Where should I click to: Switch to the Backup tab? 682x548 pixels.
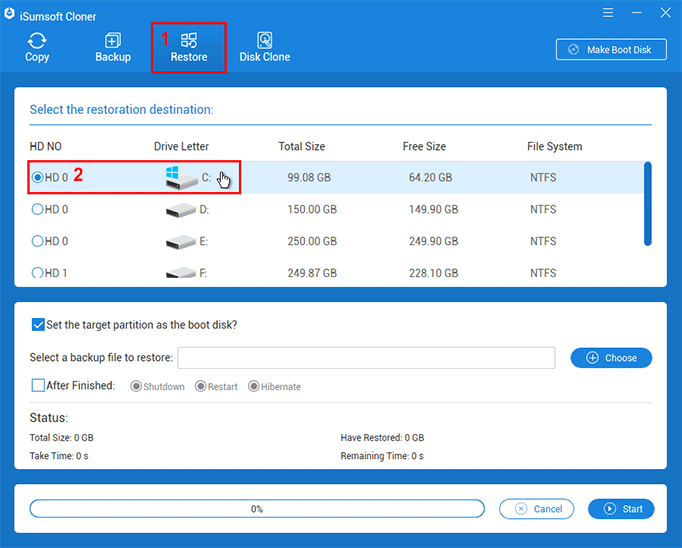(x=113, y=48)
